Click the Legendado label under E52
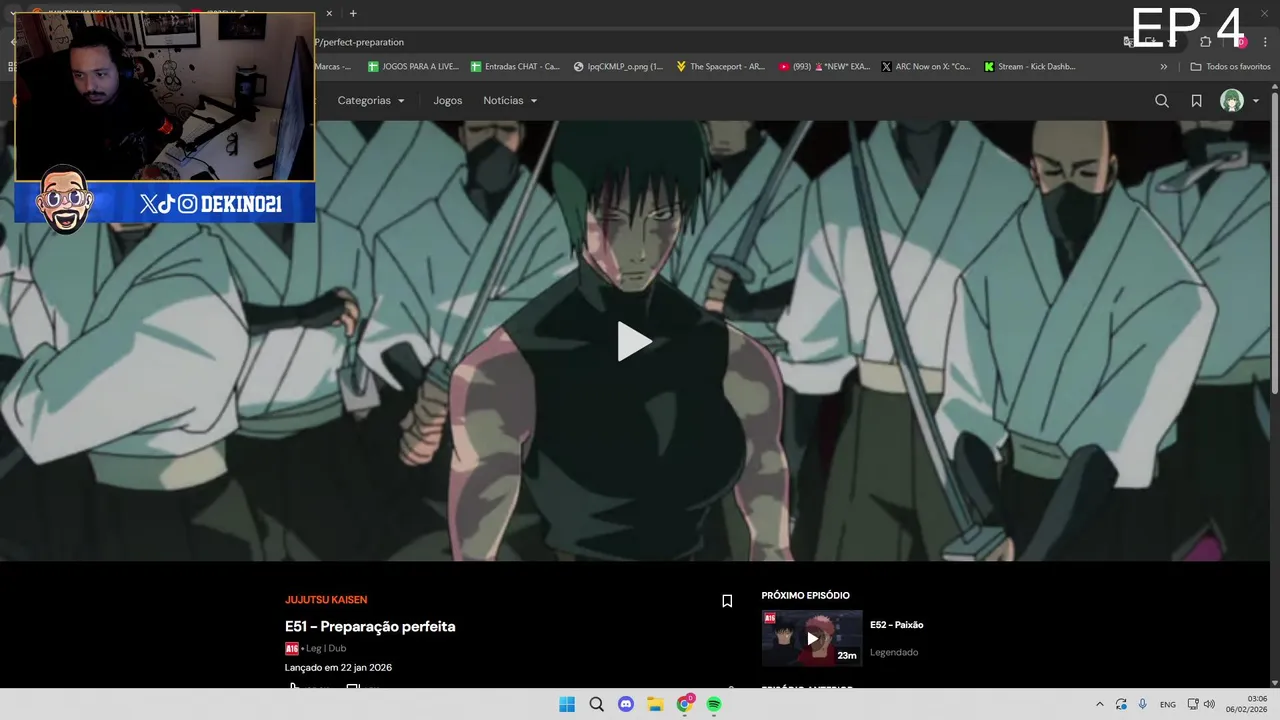This screenshot has width=1280, height=720. tap(894, 652)
